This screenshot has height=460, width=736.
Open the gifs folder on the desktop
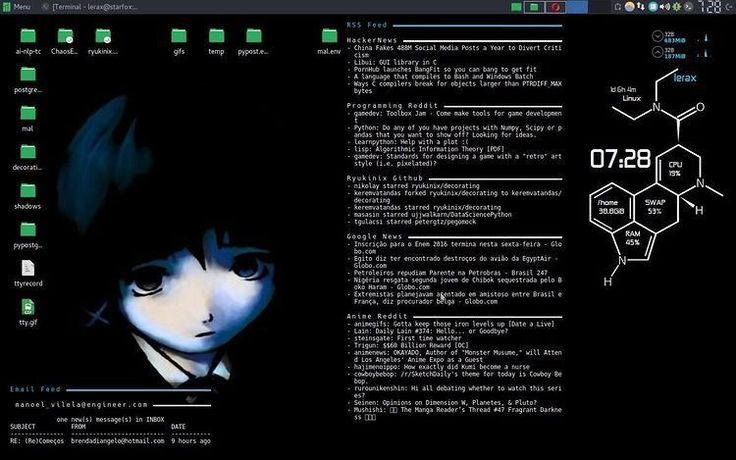[179, 41]
